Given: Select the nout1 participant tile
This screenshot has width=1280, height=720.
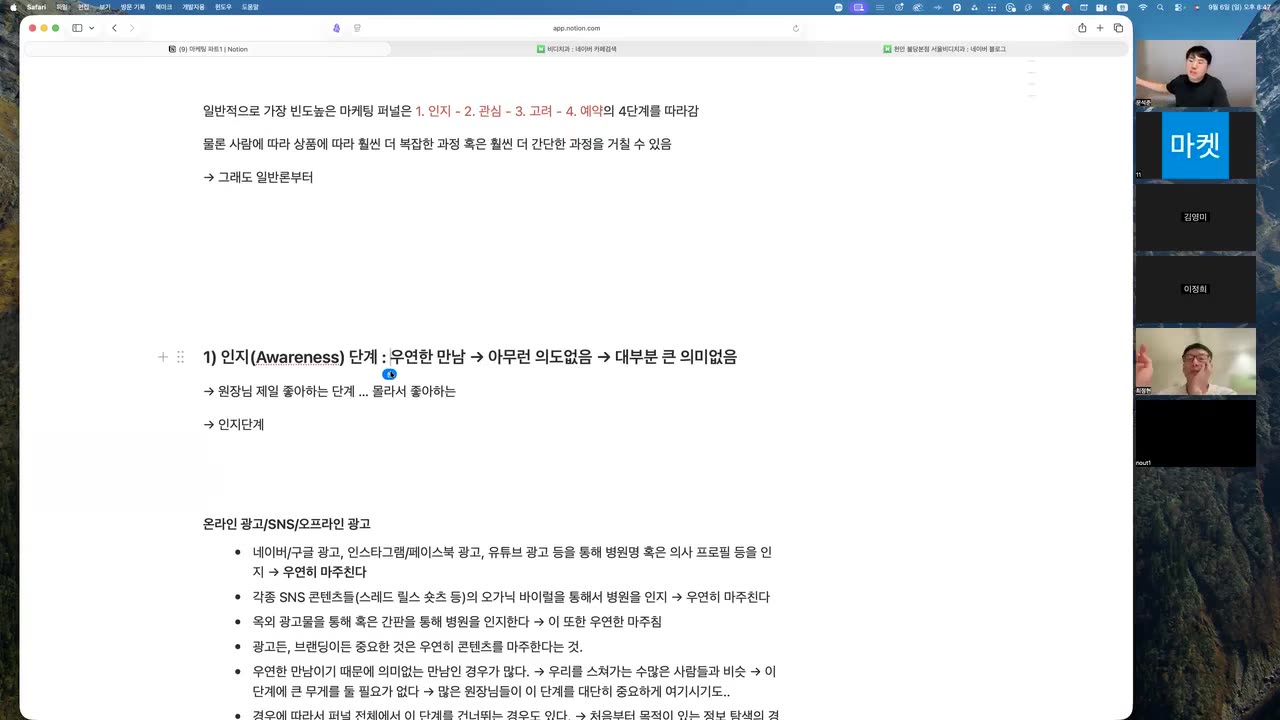Looking at the screenshot, I should tap(1195, 433).
